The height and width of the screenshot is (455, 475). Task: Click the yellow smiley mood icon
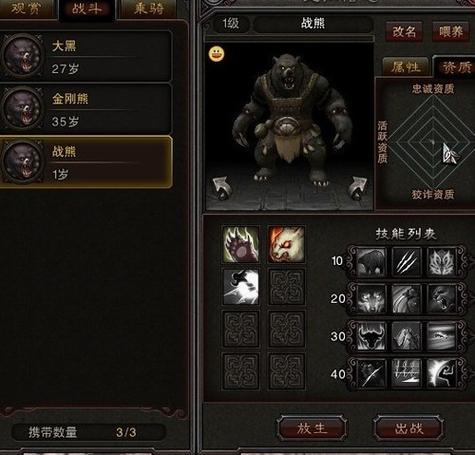(x=216, y=54)
